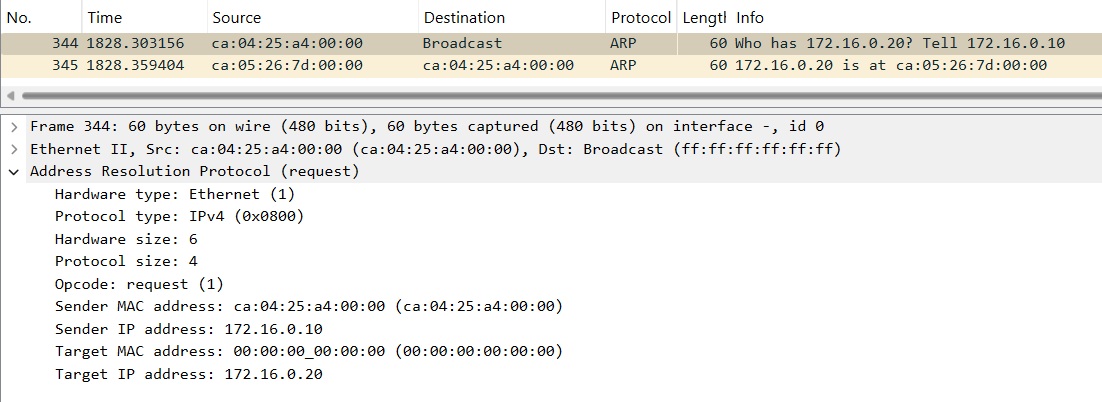Sort packet list by Time column
The height and width of the screenshot is (402, 1102).
click(145, 18)
